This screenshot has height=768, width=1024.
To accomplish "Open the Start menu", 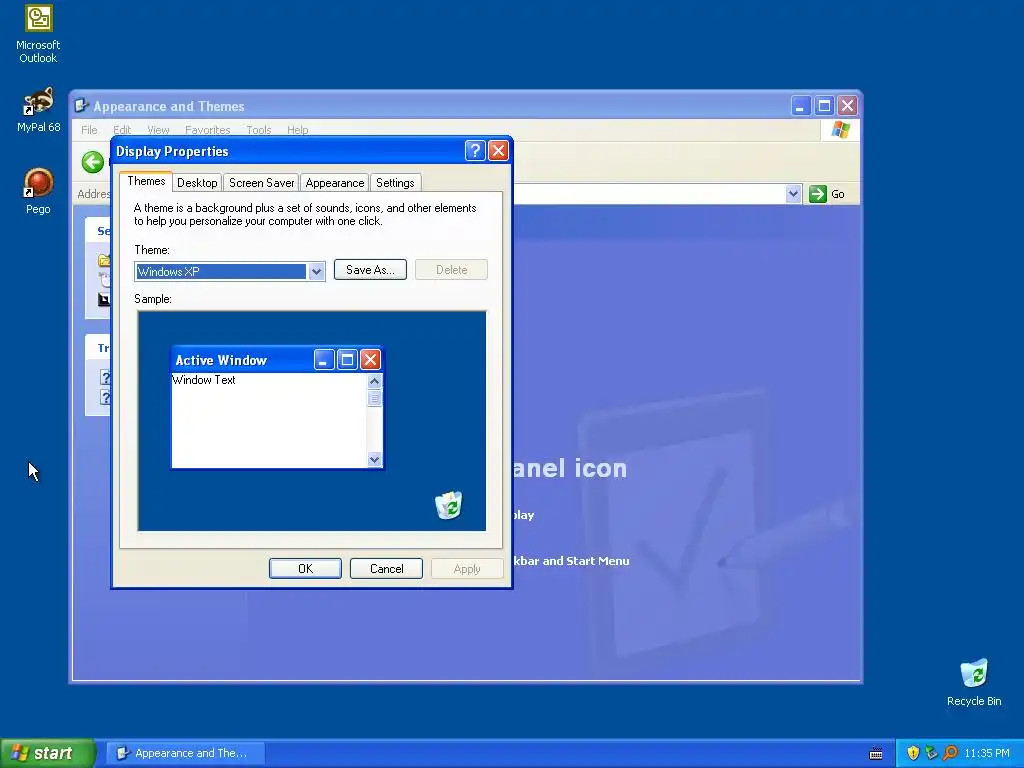I will (x=47, y=753).
